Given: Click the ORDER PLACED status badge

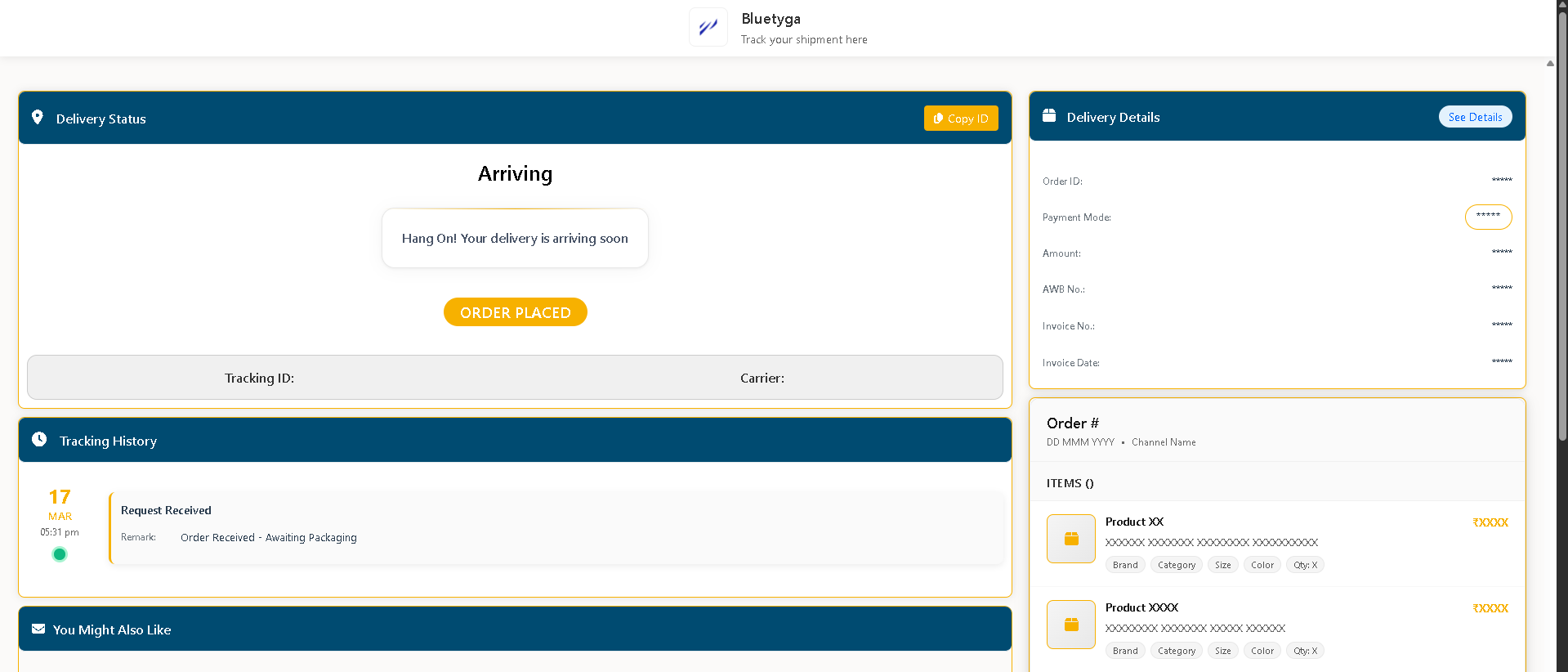Looking at the screenshot, I should [x=515, y=312].
